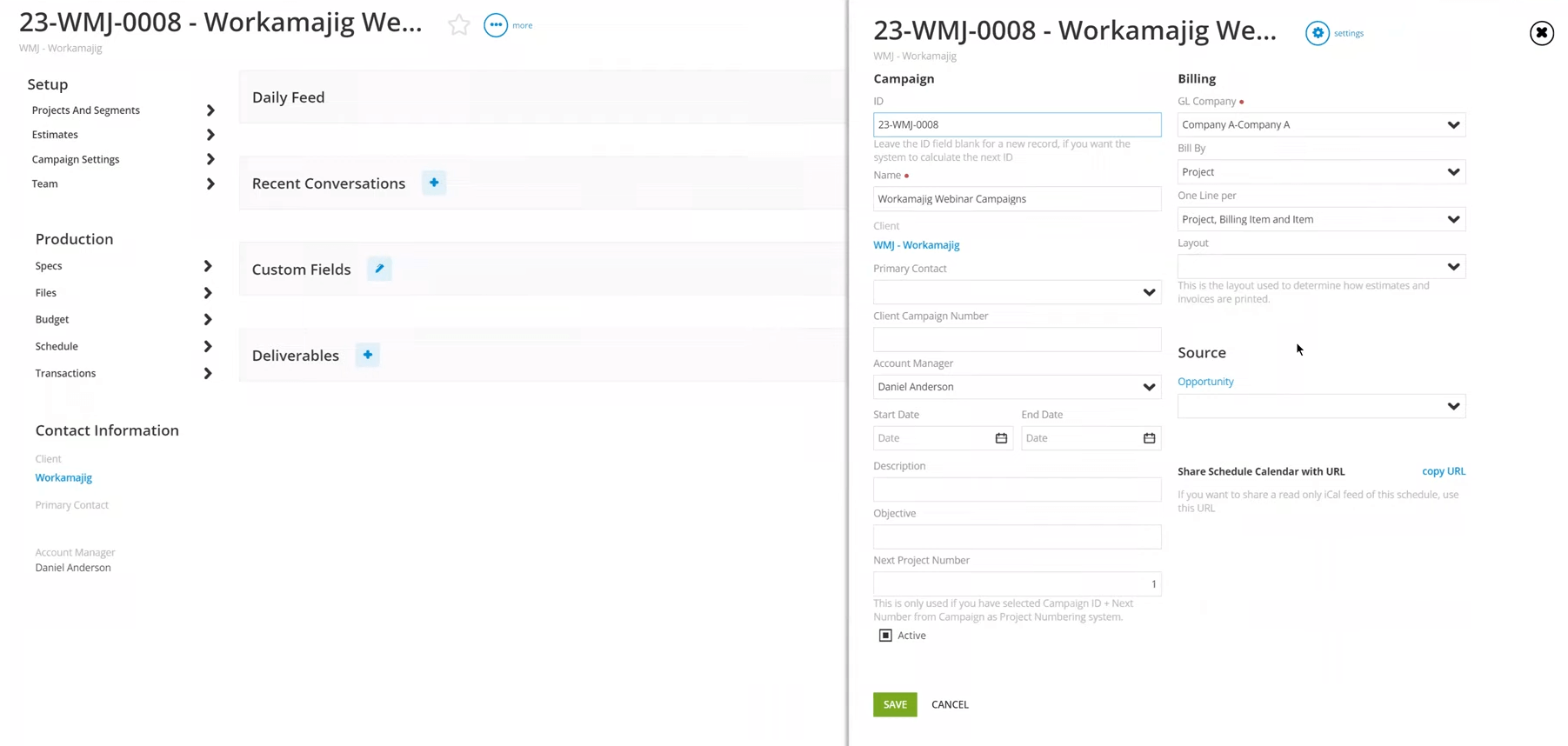Open Start Date calendar picker
The image size is (1568, 746).
coord(1001,438)
